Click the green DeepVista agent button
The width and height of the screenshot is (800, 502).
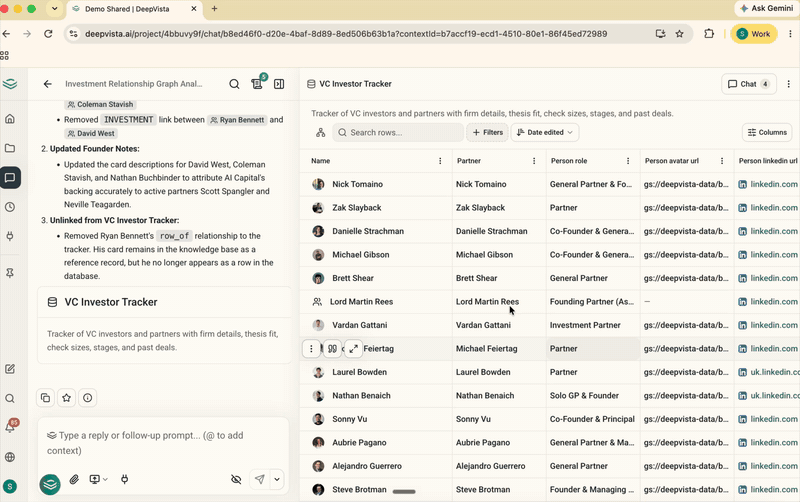click(50, 484)
